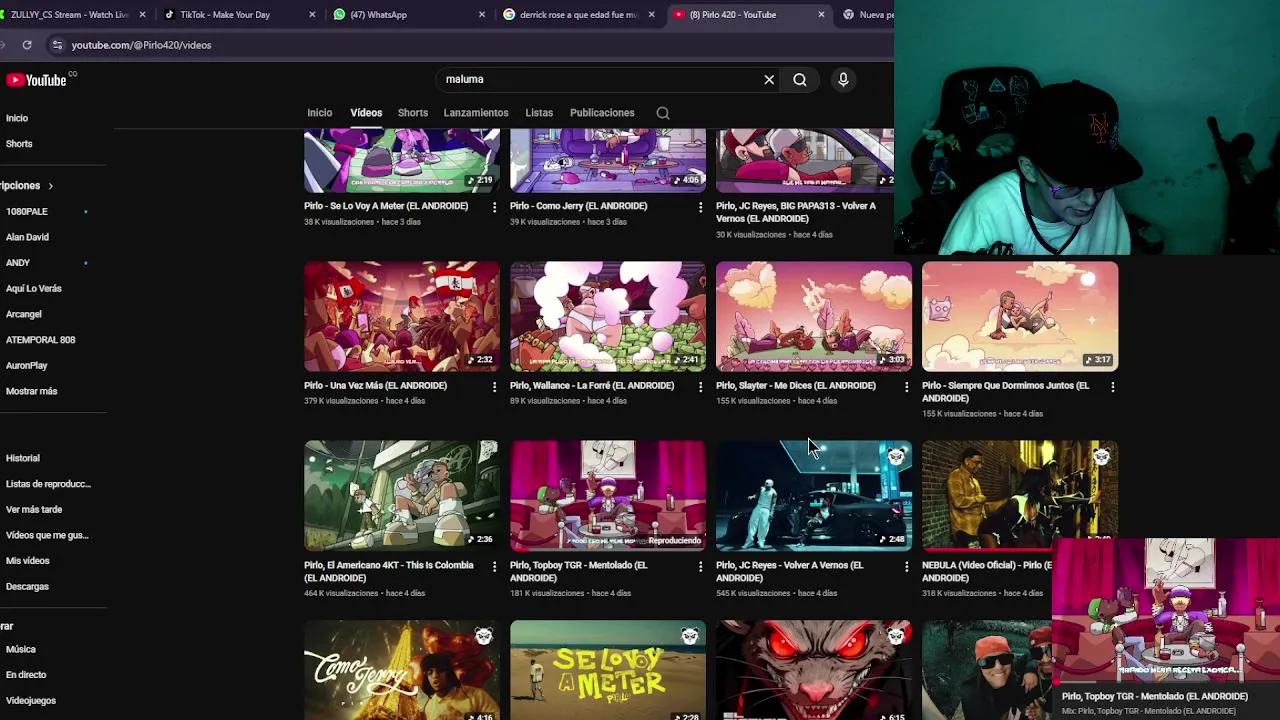Open Ver más tarde in the sidebar
Screen dimensions: 1280x720
click(x=34, y=510)
